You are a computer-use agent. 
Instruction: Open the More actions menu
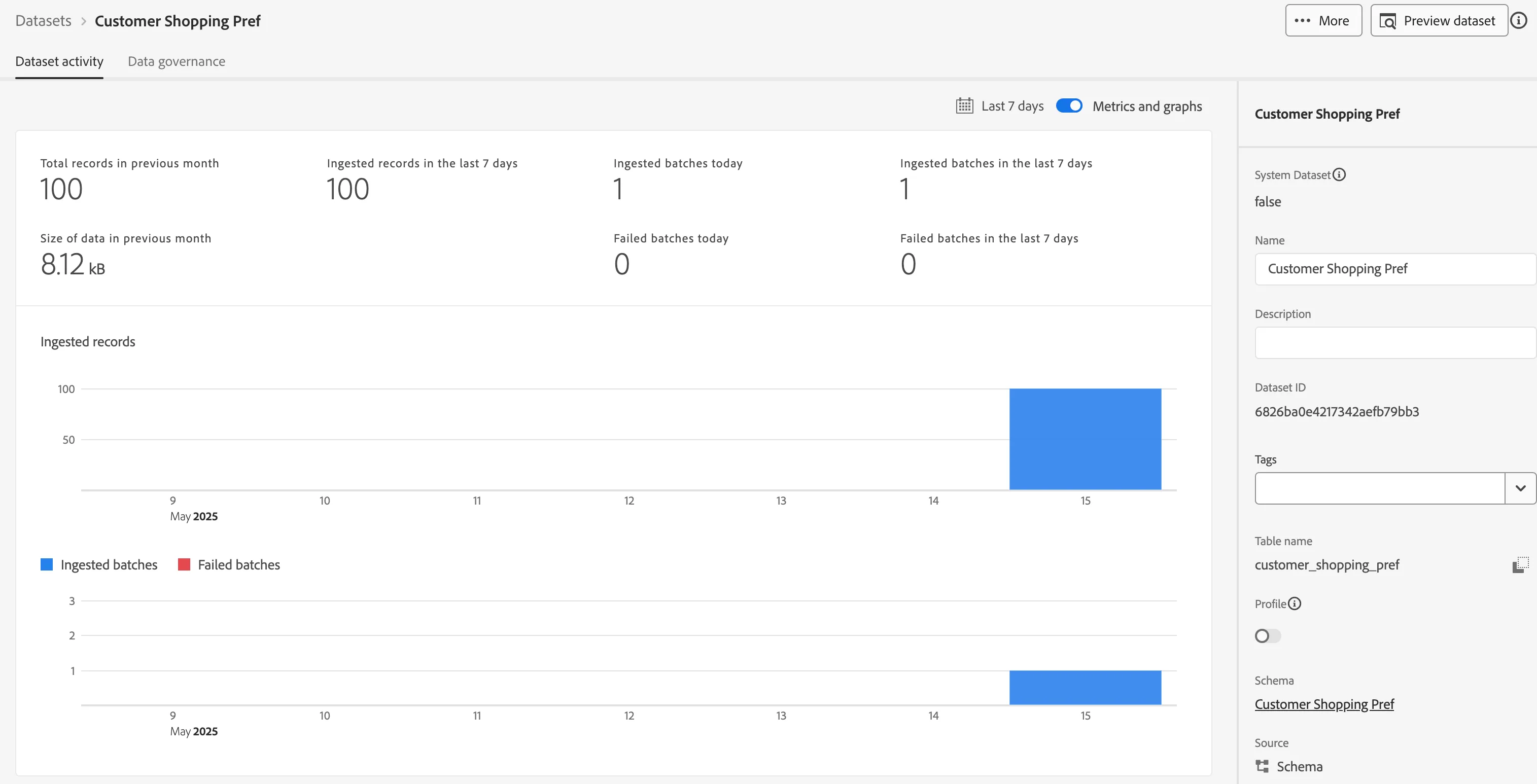coord(1323,20)
